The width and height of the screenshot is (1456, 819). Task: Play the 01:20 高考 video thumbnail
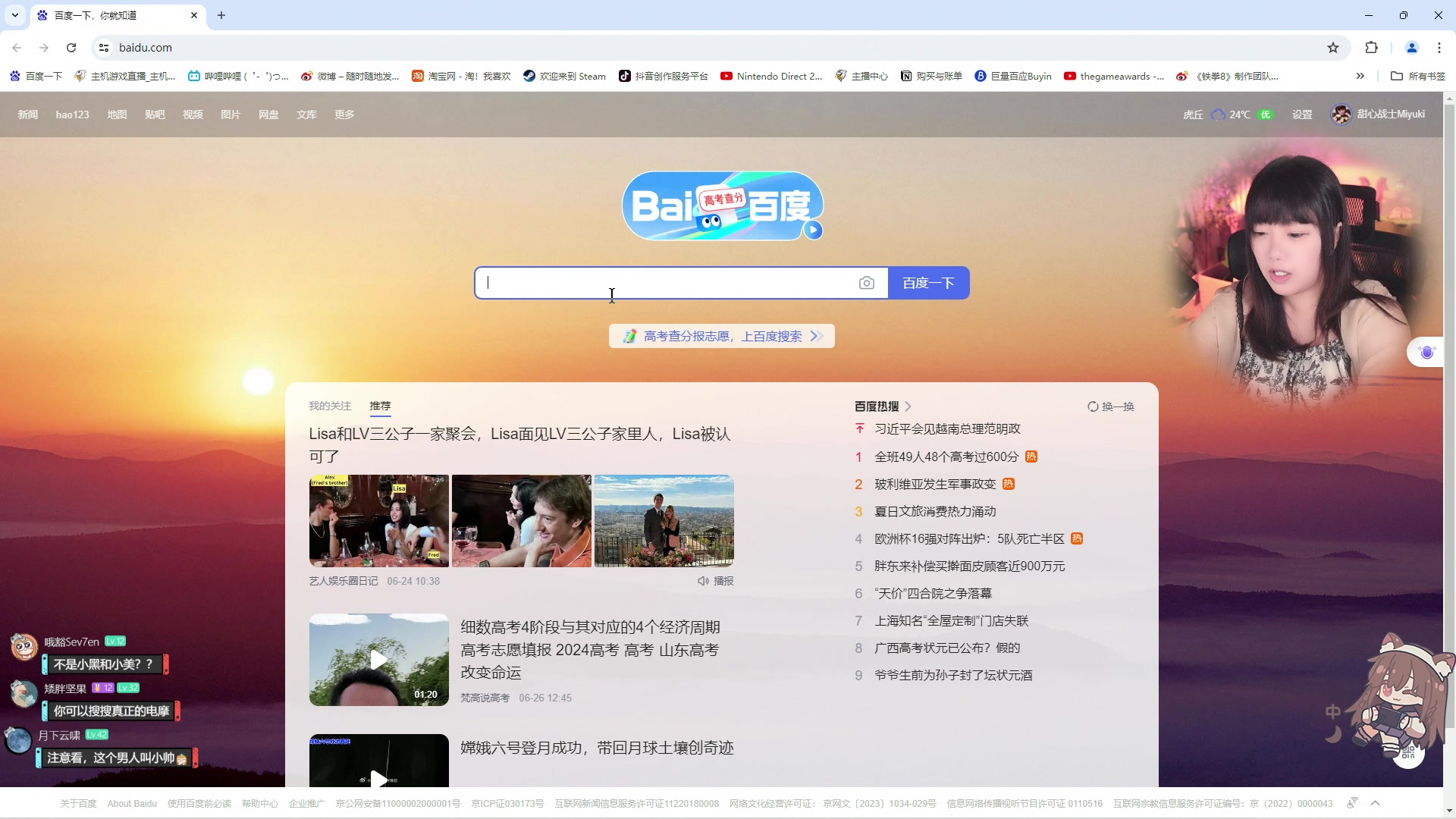pyautogui.click(x=379, y=660)
